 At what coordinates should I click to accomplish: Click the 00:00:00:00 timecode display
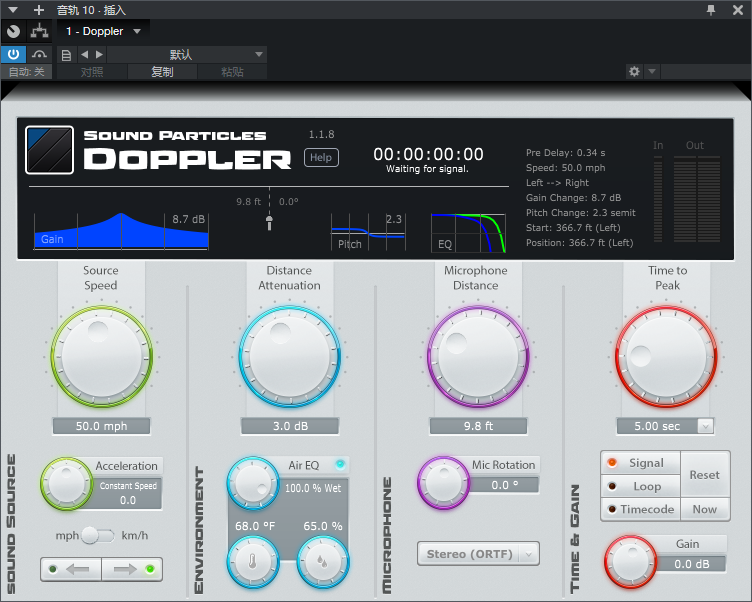point(428,154)
